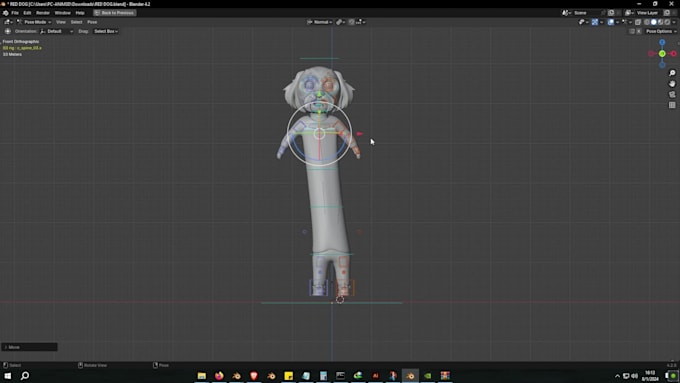
Task: Toggle X-ray view
Action: 638,22
